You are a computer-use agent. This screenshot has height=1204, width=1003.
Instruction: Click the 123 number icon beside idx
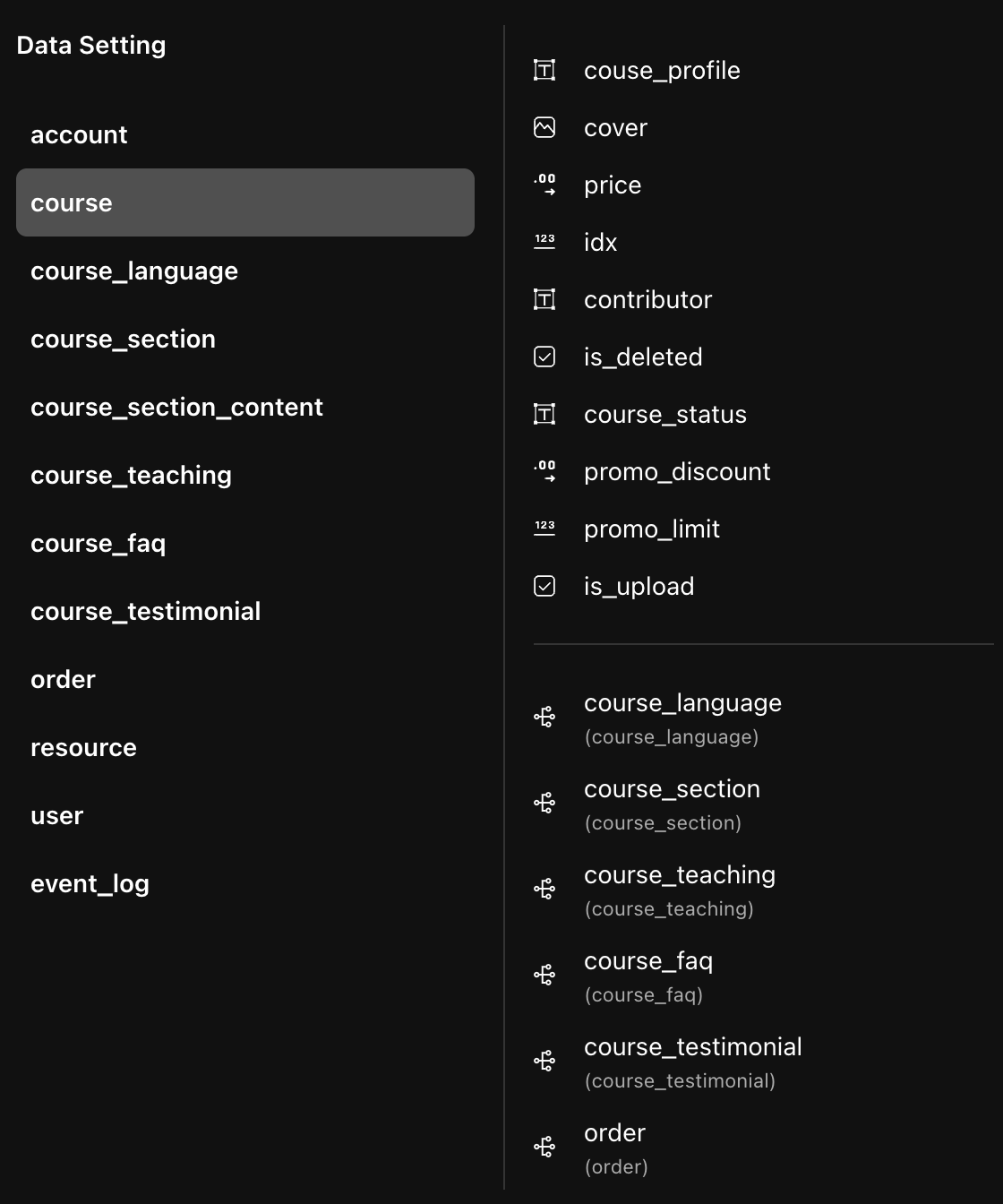tap(544, 242)
